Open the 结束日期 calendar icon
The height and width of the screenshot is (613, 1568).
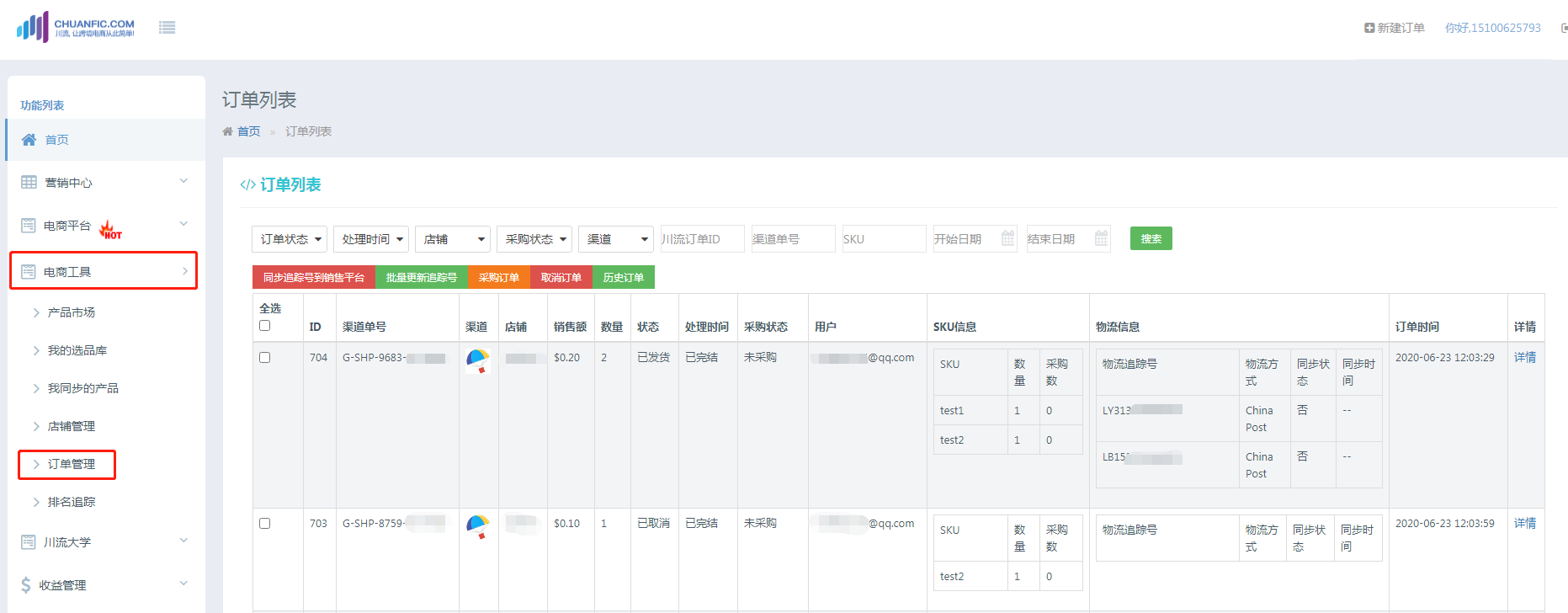click(1101, 239)
